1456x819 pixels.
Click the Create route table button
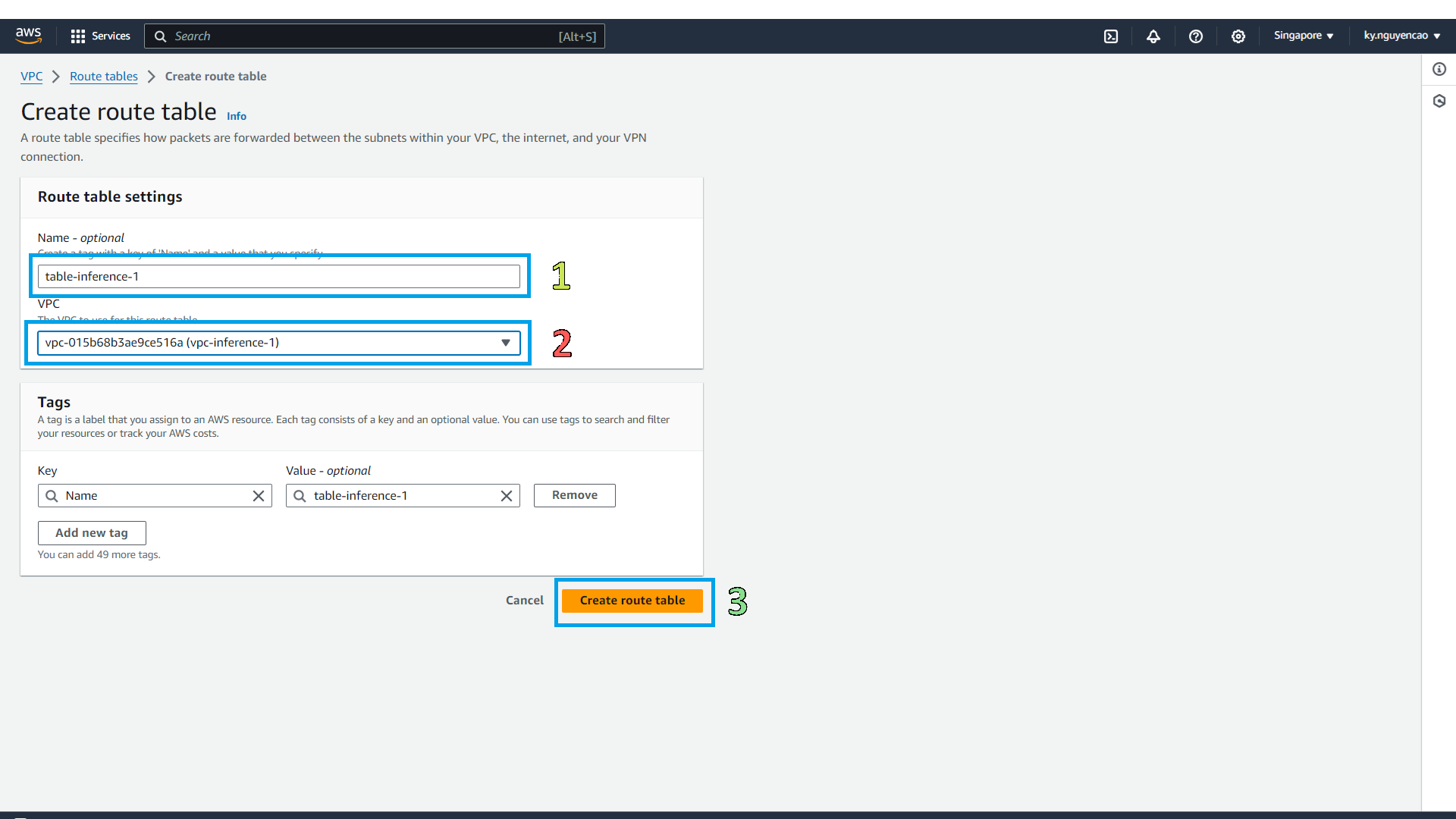point(632,601)
